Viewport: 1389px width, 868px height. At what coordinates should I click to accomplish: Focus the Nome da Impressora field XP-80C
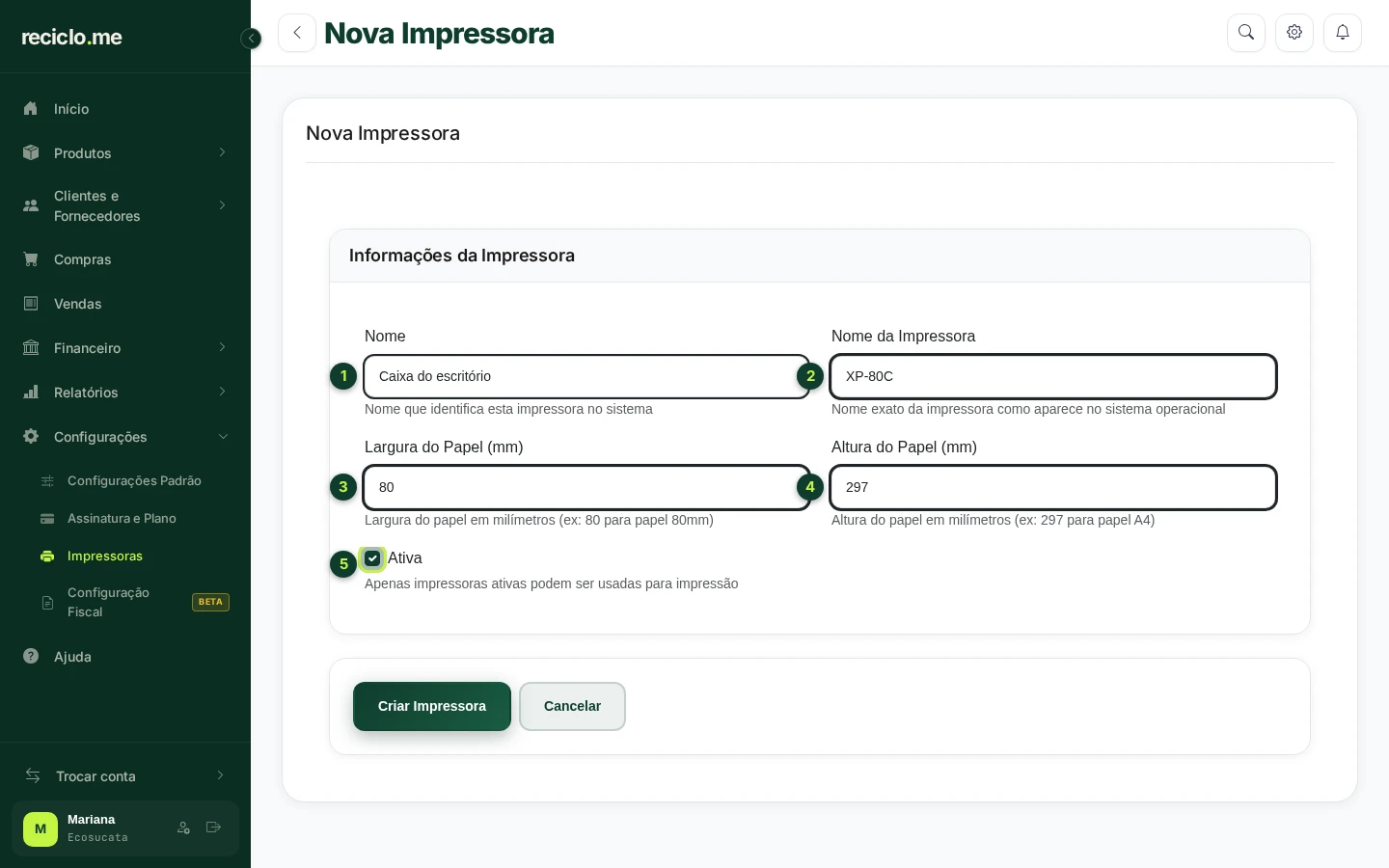[x=1053, y=376]
